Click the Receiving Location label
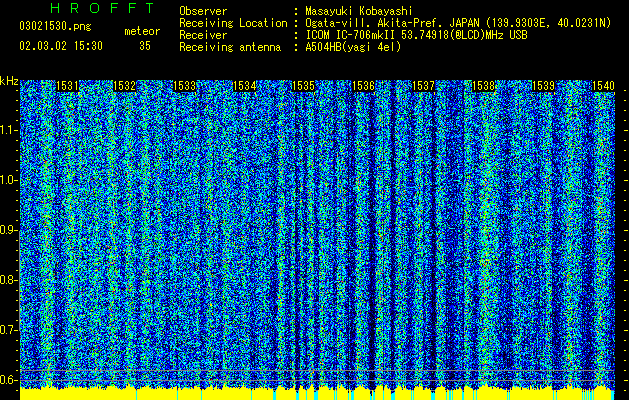The height and width of the screenshot is (400, 629). [x=233, y=23]
